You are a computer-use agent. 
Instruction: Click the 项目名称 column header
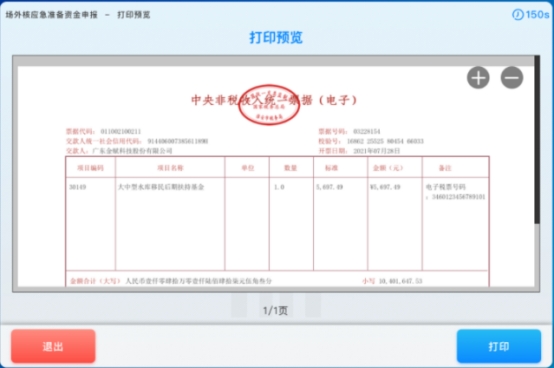click(170, 168)
